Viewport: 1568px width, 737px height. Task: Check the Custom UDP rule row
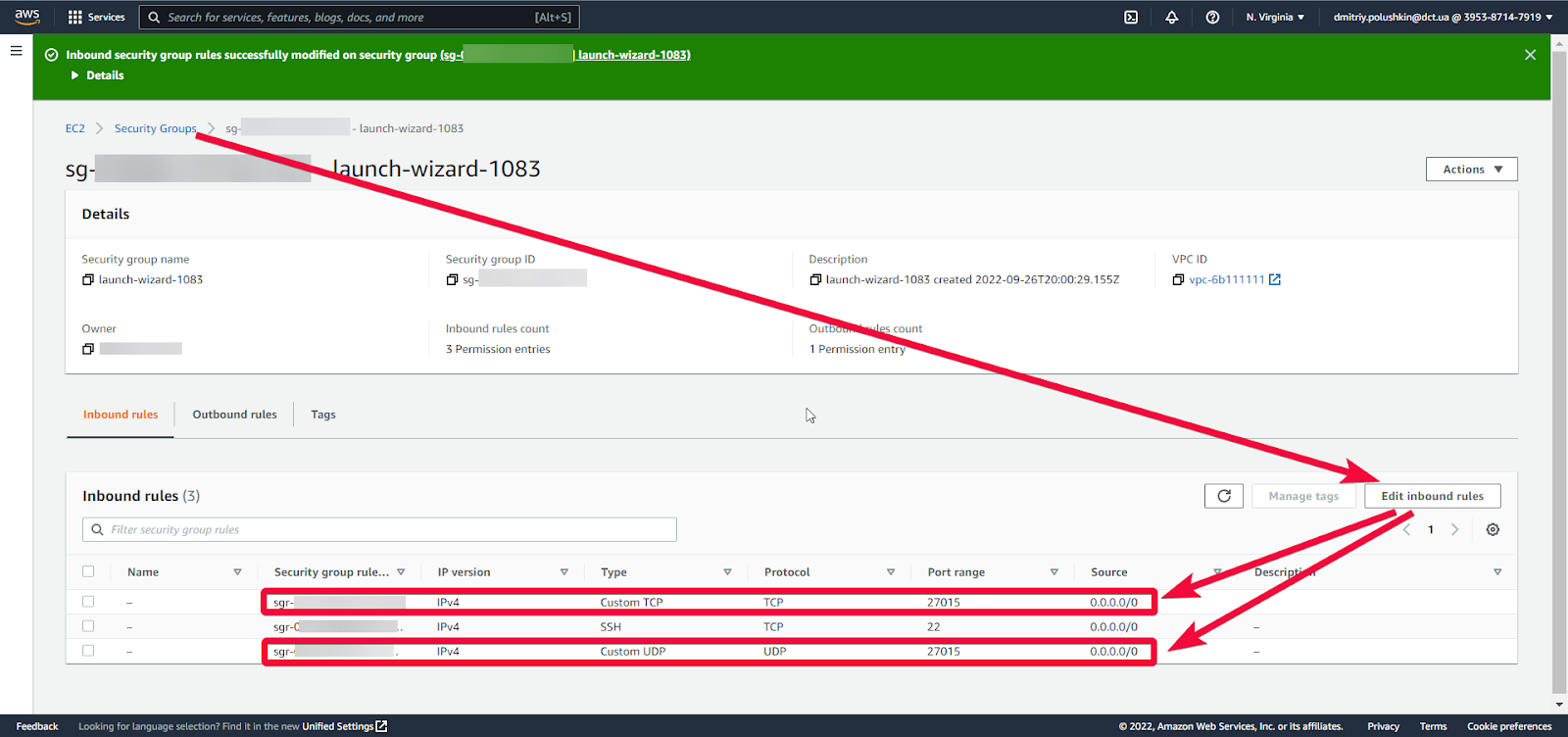coord(88,651)
